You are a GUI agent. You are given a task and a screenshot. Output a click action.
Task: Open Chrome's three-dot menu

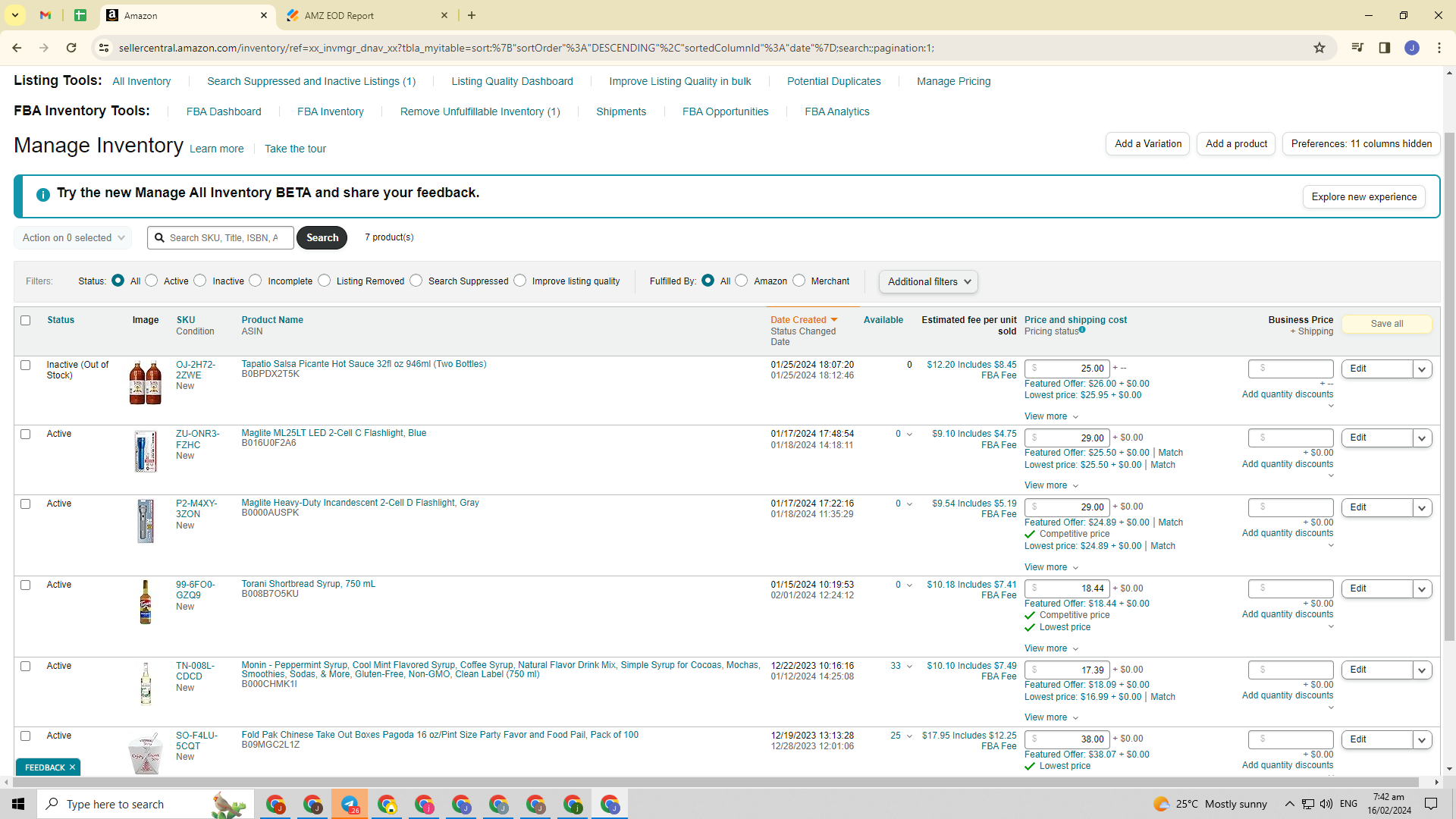pyautogui.click(x=1439, y=48)
